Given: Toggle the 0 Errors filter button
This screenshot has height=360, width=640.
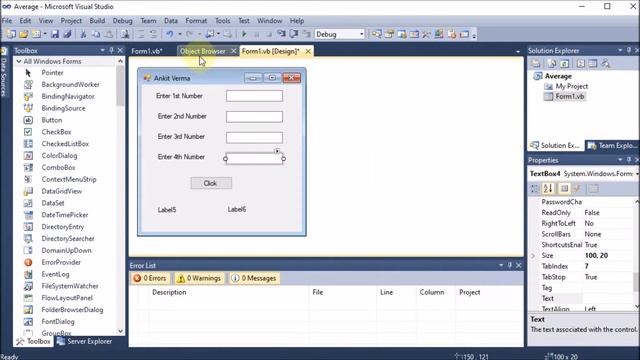Looking at the screenshot, I should coord(150,278).
